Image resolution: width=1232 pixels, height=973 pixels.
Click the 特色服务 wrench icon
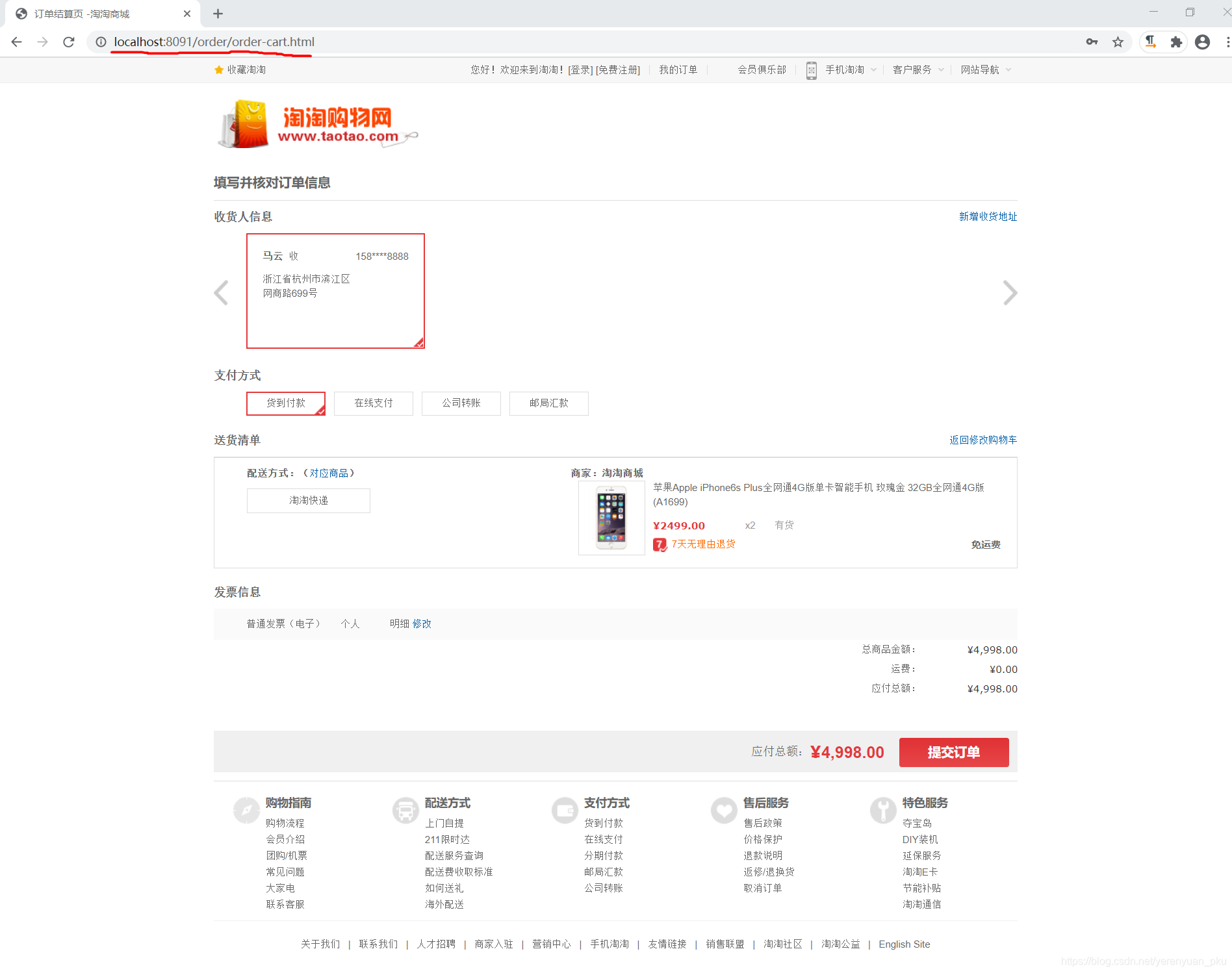pyautogui.click(x=883, y=810)
